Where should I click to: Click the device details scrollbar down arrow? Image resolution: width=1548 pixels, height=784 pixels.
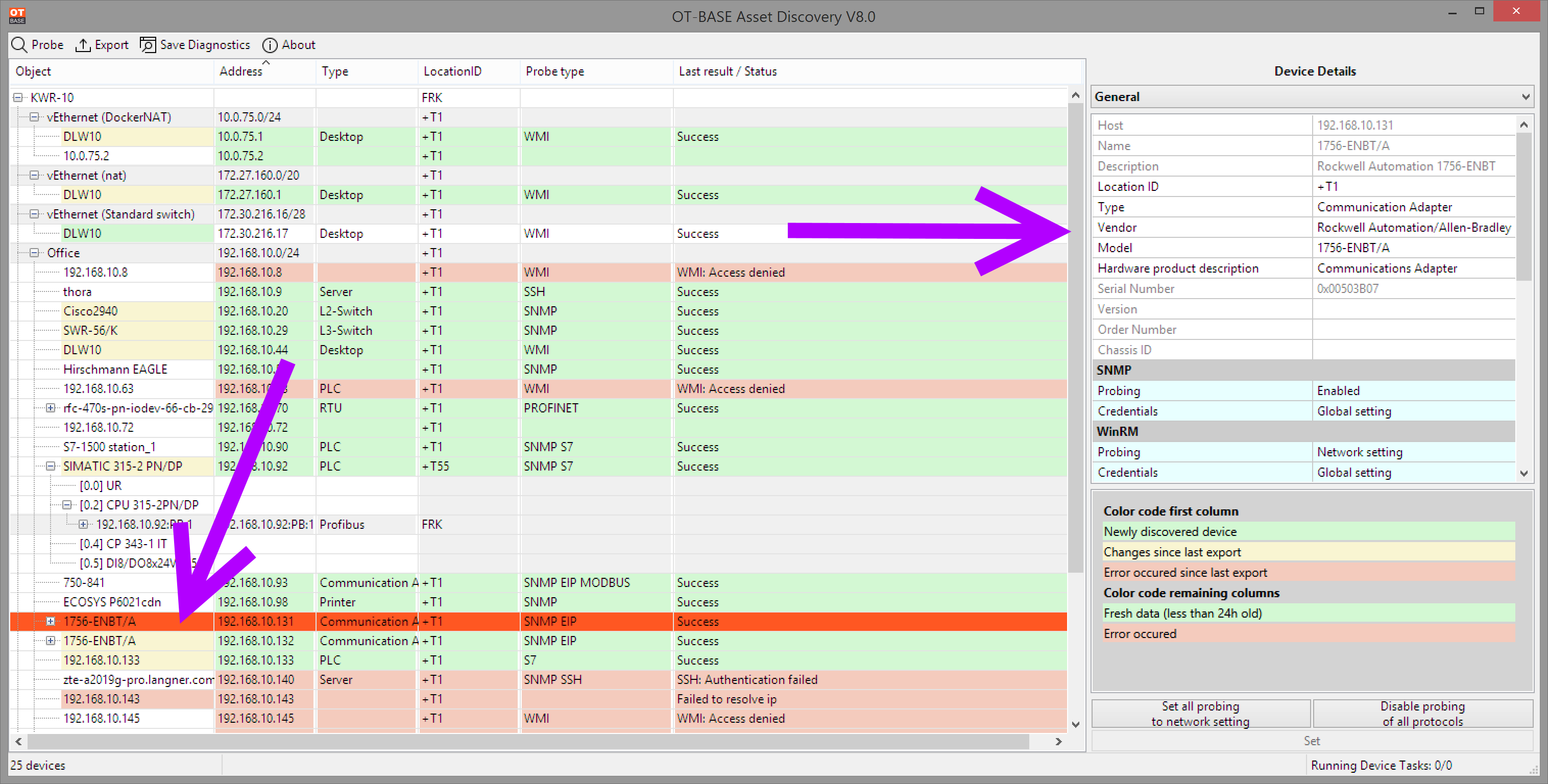click(x=1524, y=473)
